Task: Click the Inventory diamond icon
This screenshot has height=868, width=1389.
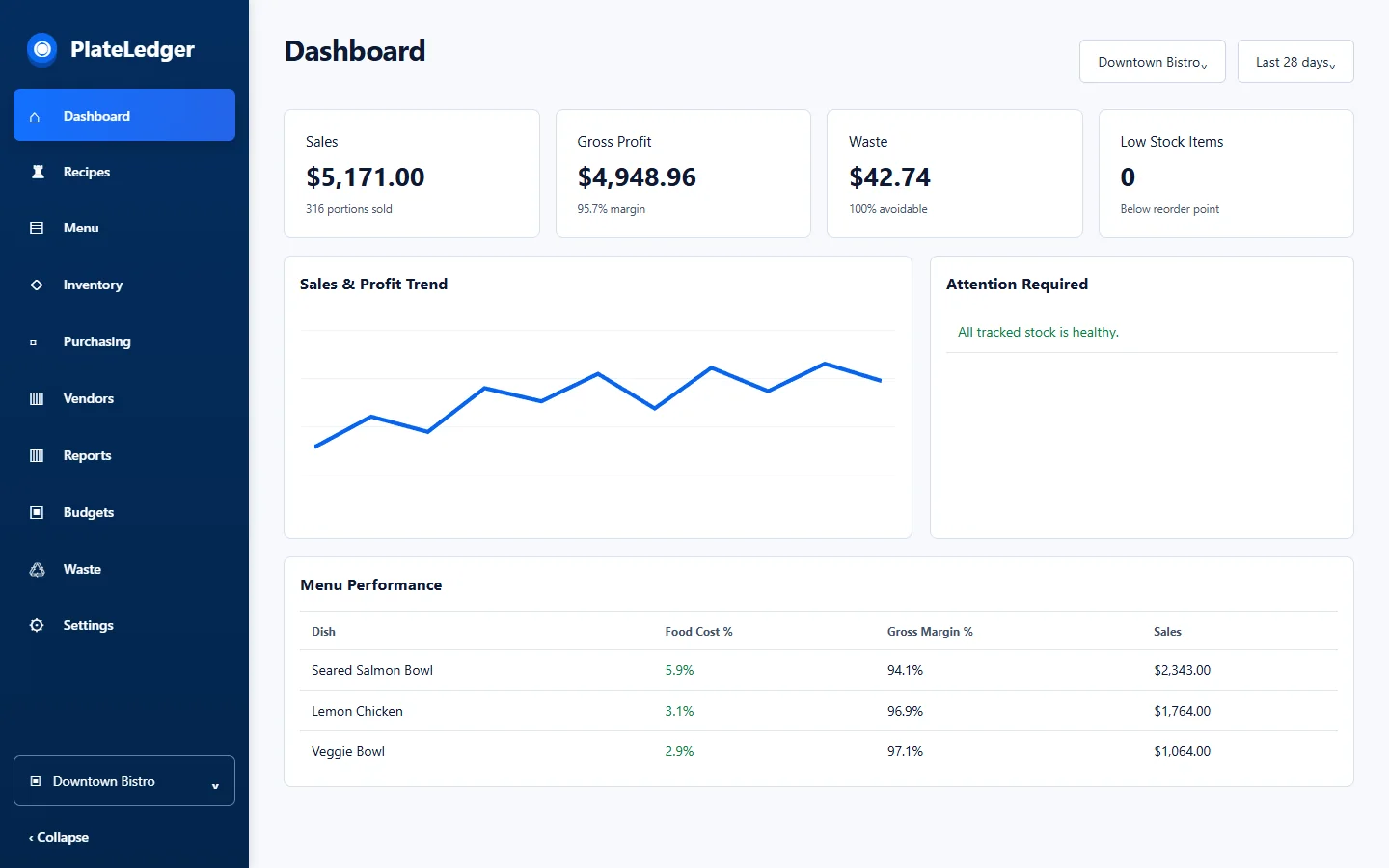Action: [x=37, y=285]
